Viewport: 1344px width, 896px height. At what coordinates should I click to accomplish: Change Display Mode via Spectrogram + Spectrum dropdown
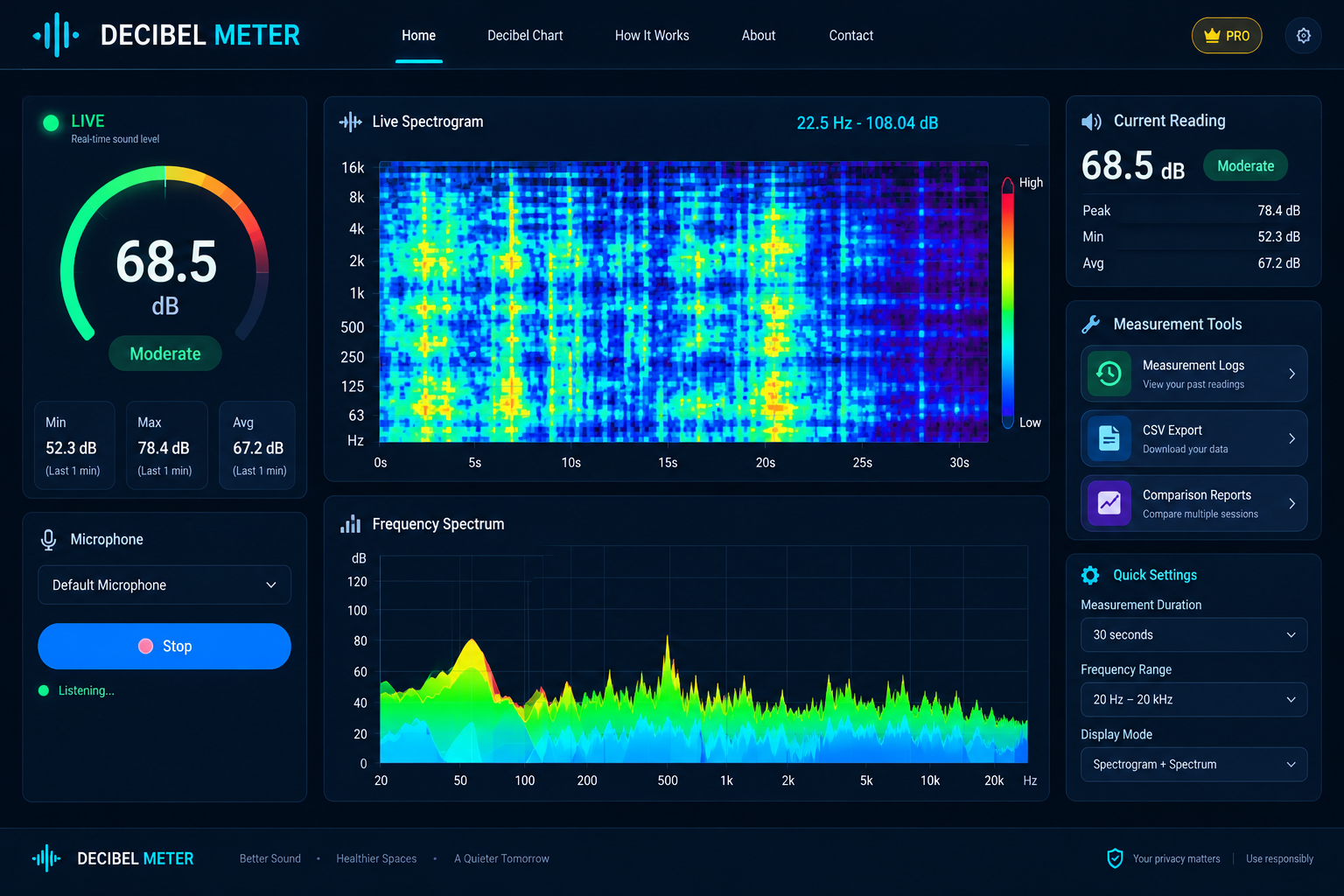(1193, 765)
